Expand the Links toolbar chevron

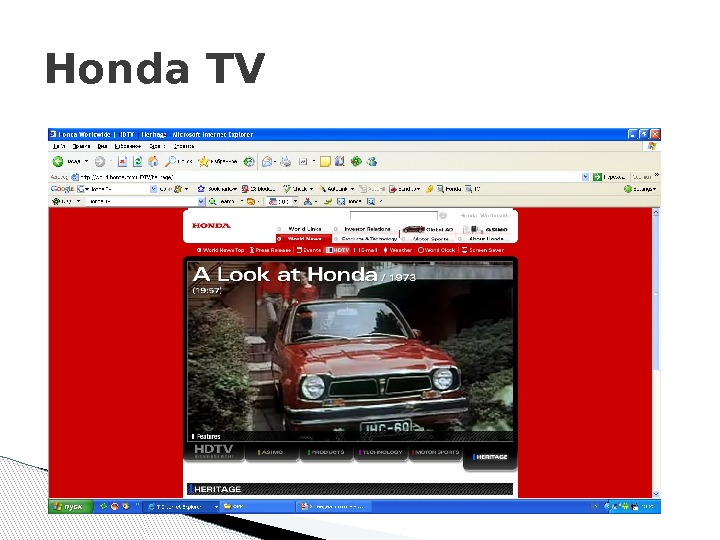tap(657, 175)
